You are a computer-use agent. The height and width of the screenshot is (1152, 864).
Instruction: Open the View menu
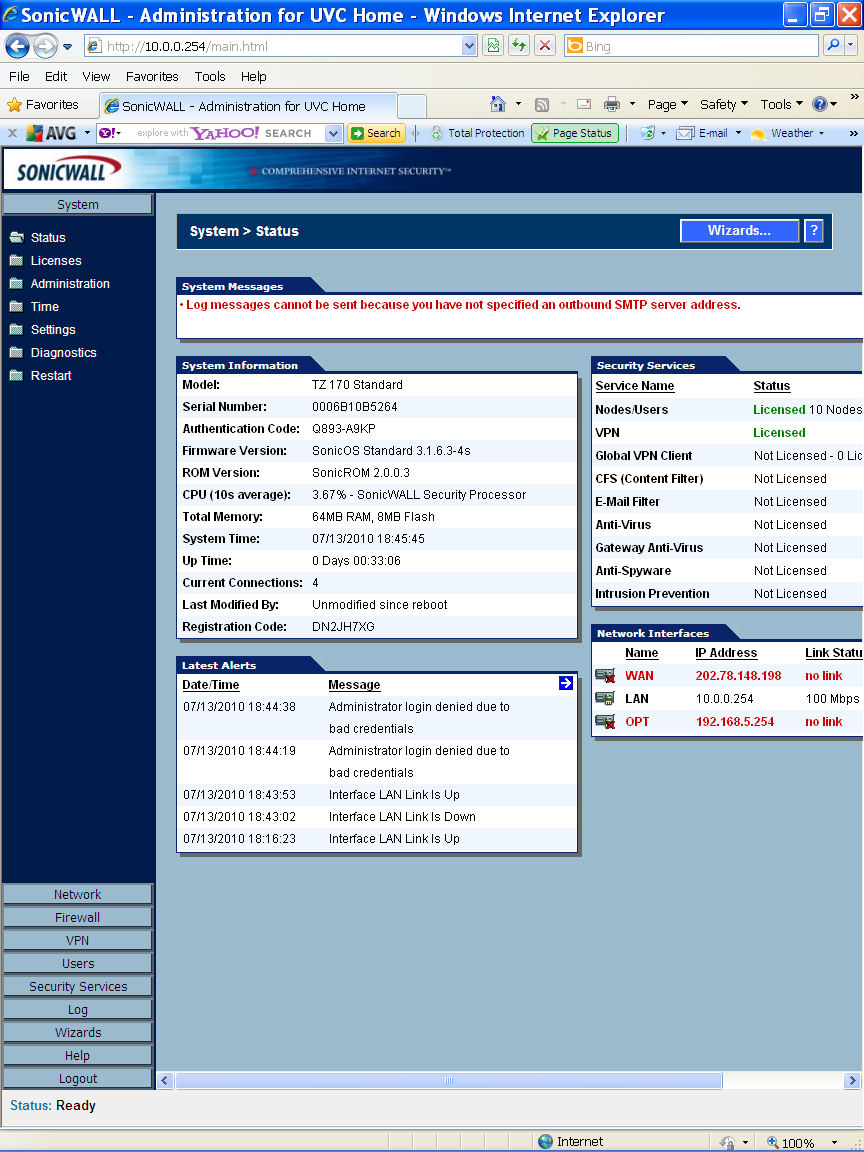coord(96,76)
